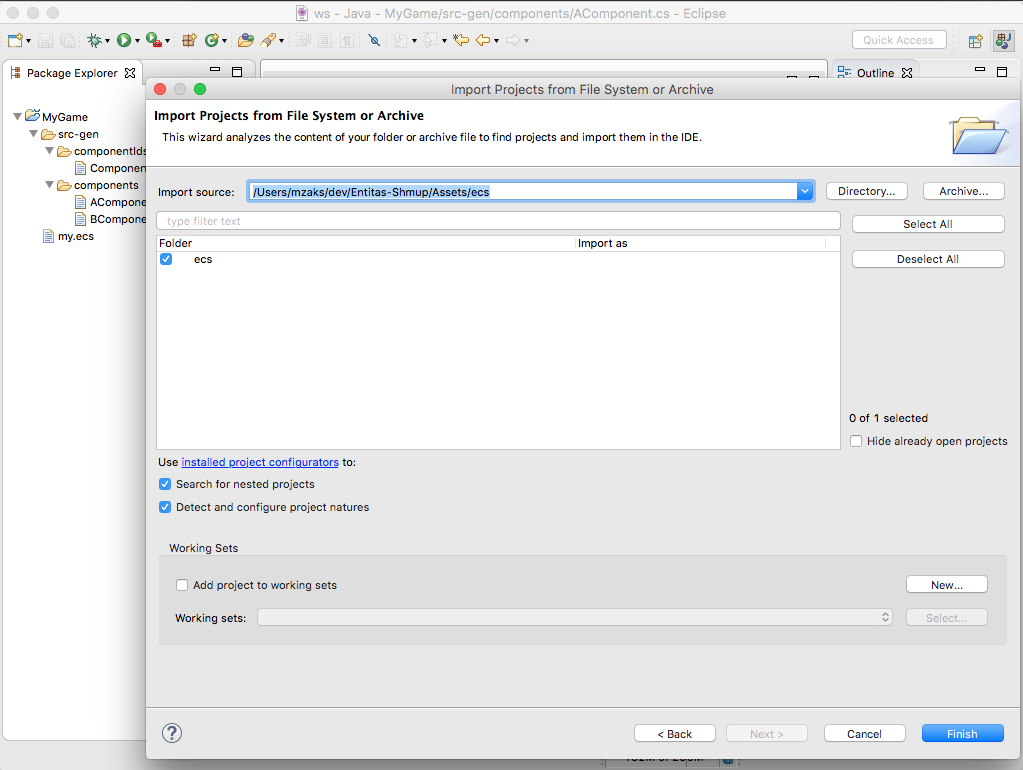Click the green Run button icon
This screenshot has width=1023, height=770.
(x=124, y=40)
